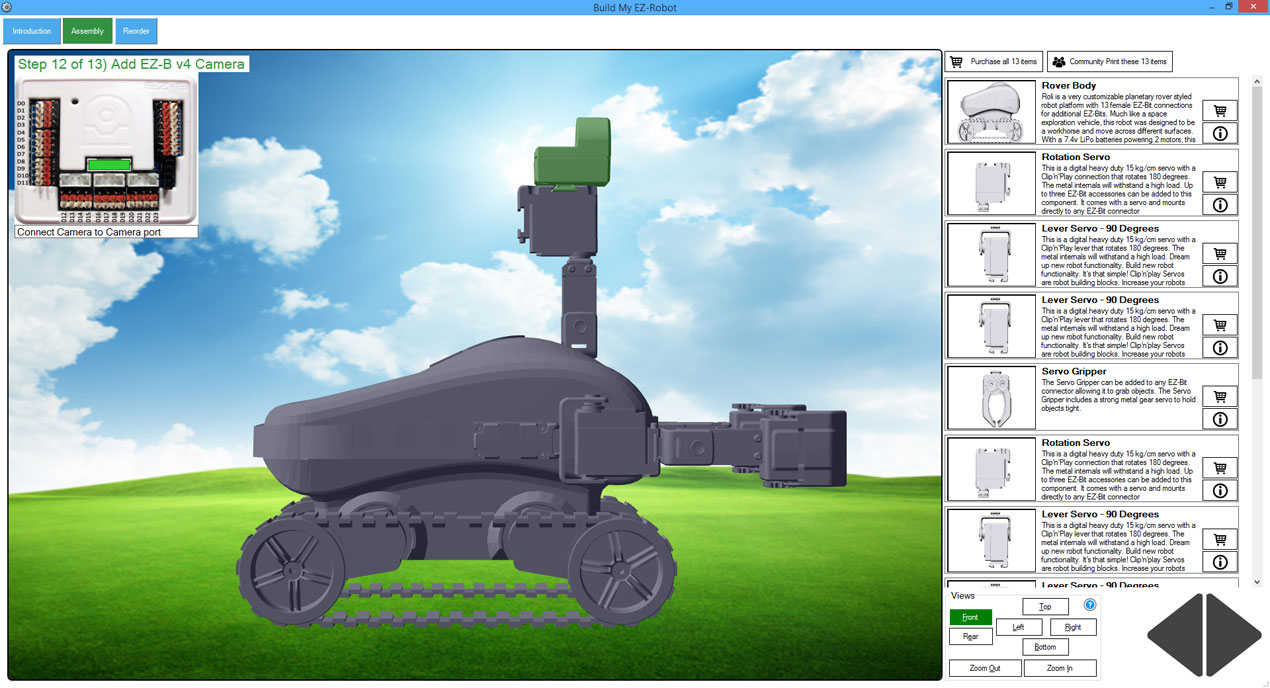
Task: Switch to the Introduction tab
Action: 32,31
